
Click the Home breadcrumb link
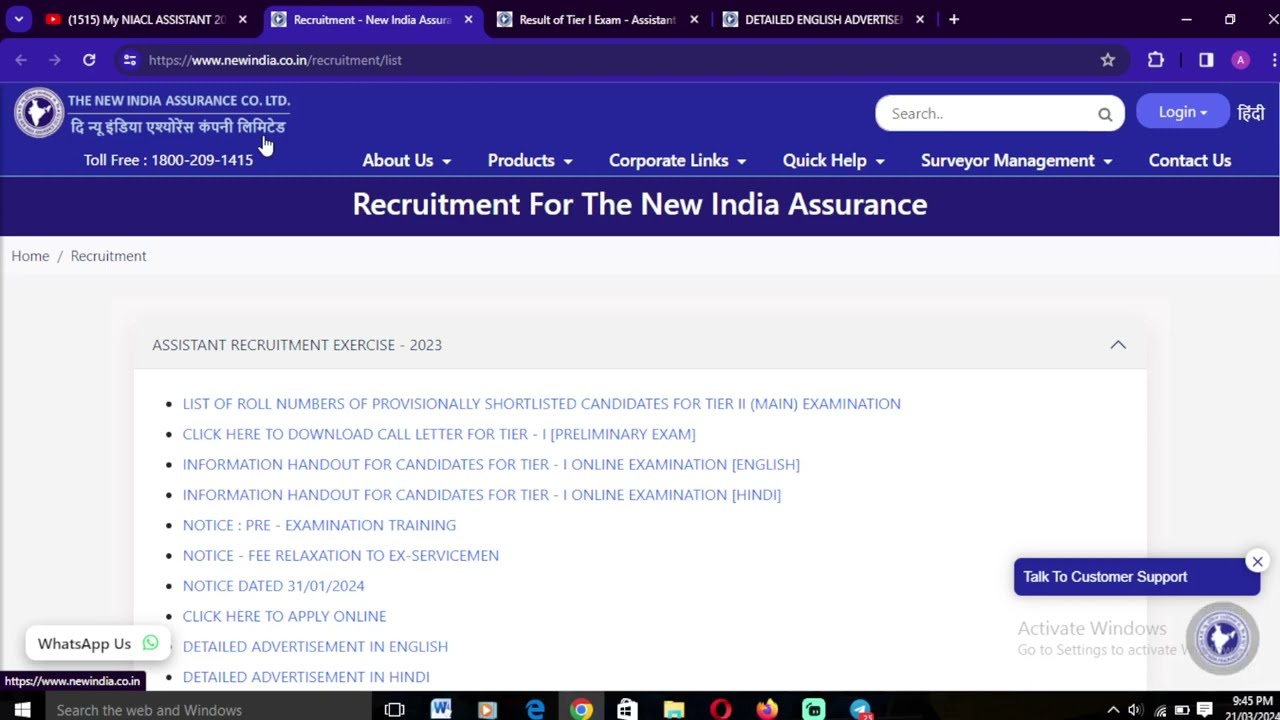pyautogui.click(x=30, y=256)
